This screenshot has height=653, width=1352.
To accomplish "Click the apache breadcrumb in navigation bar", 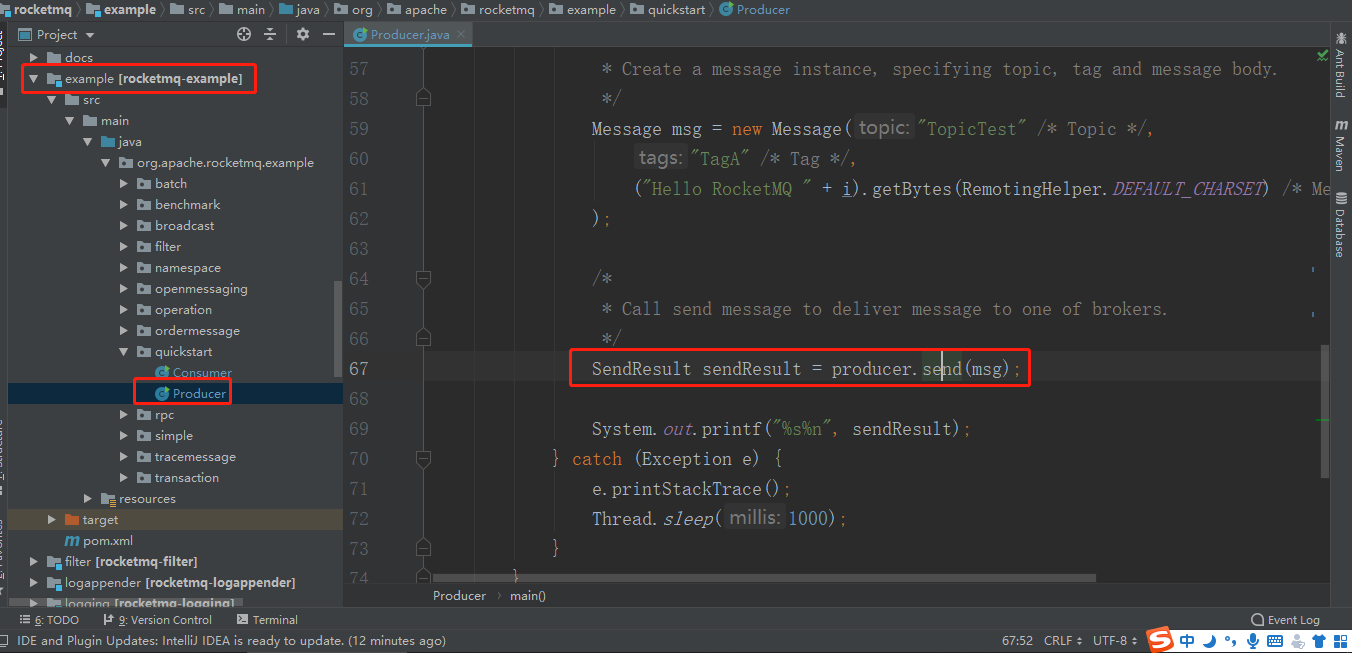I will point(418,9).
